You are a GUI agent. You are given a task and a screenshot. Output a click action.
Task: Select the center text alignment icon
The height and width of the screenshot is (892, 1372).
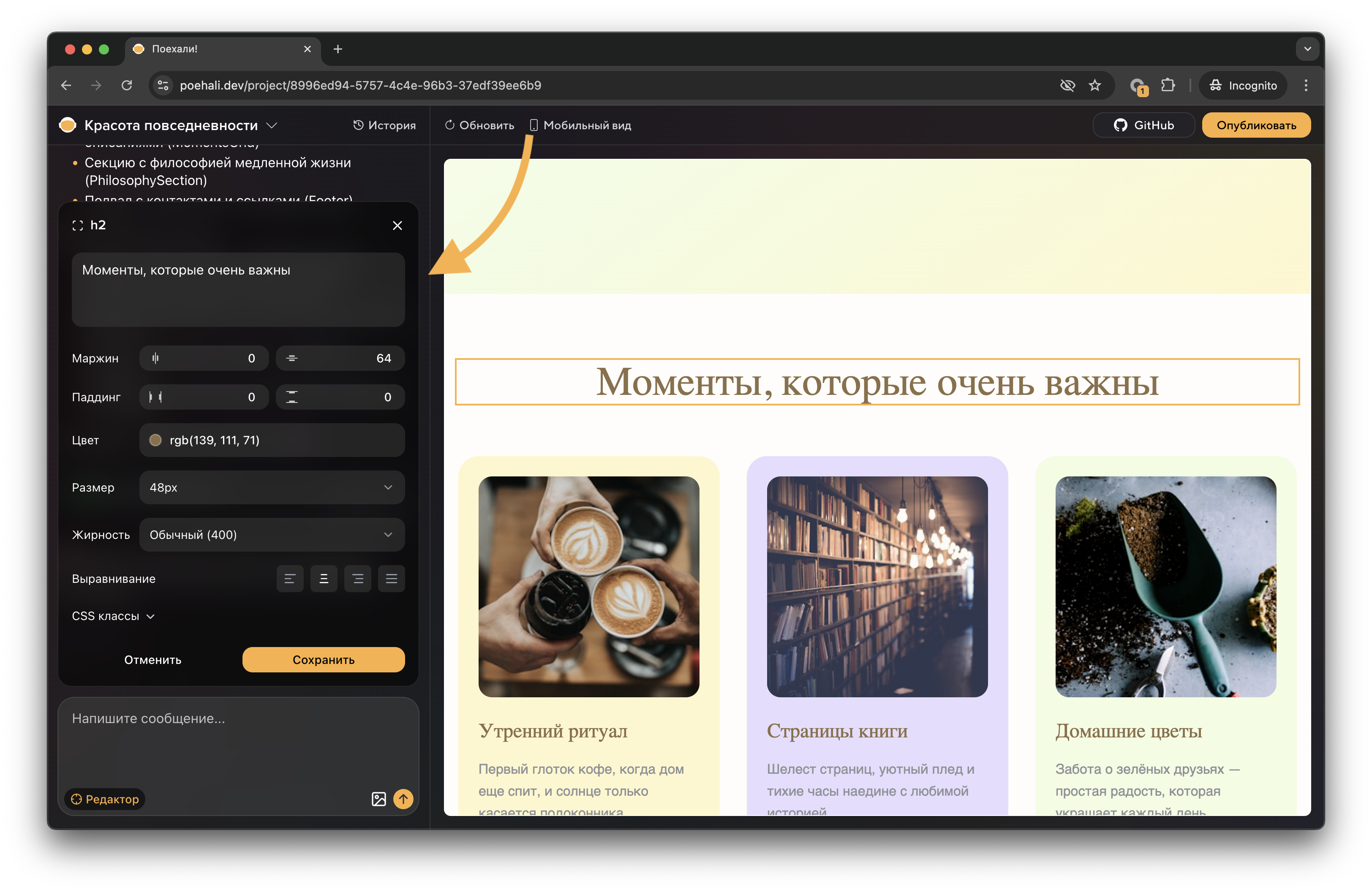324,579
